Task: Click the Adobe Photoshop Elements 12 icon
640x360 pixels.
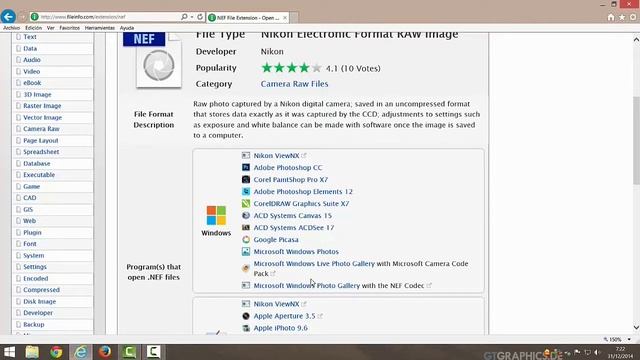Action: 246,191
